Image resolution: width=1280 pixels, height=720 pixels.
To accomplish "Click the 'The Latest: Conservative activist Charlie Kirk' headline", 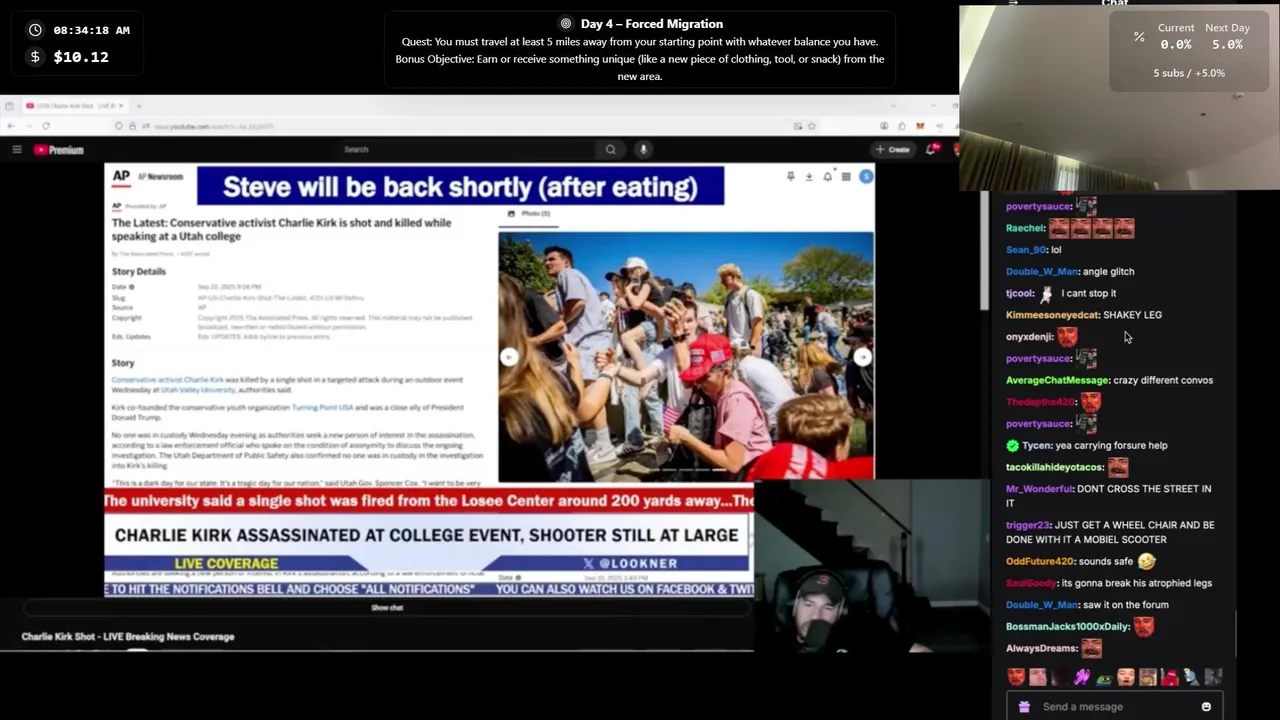I will tap(281, 229).
